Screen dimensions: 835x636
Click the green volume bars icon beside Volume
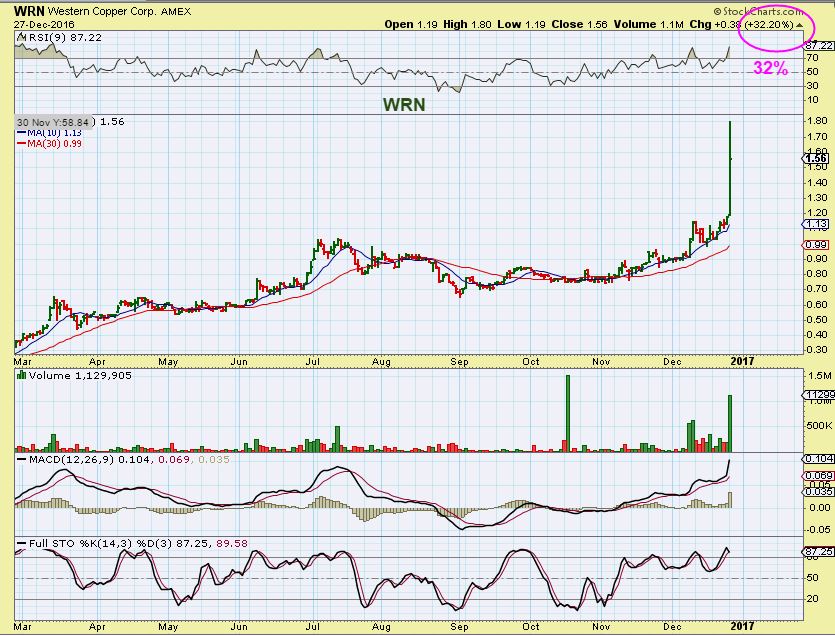pyautogui.click(x=21, y=375)
